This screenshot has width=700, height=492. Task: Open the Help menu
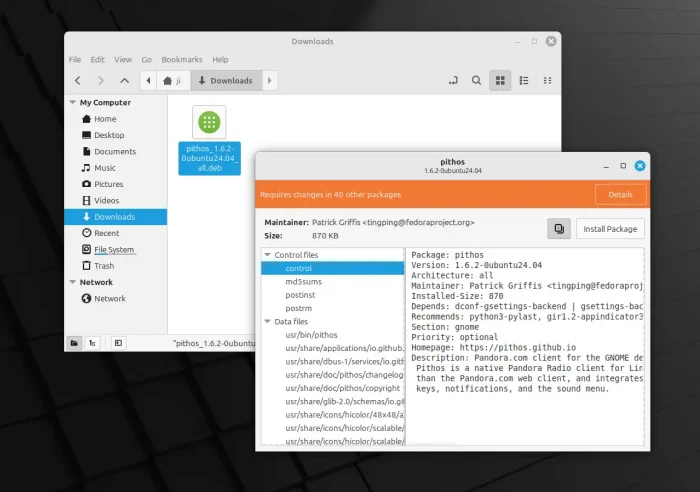click(x=220, y=59)
